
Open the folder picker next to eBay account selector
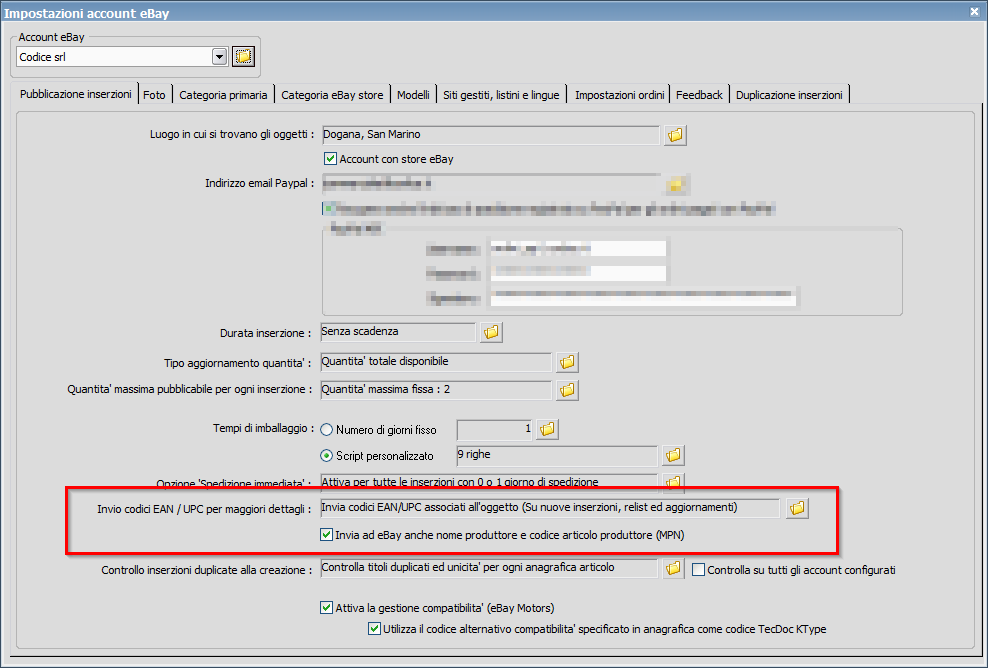(x=243, y=56)
